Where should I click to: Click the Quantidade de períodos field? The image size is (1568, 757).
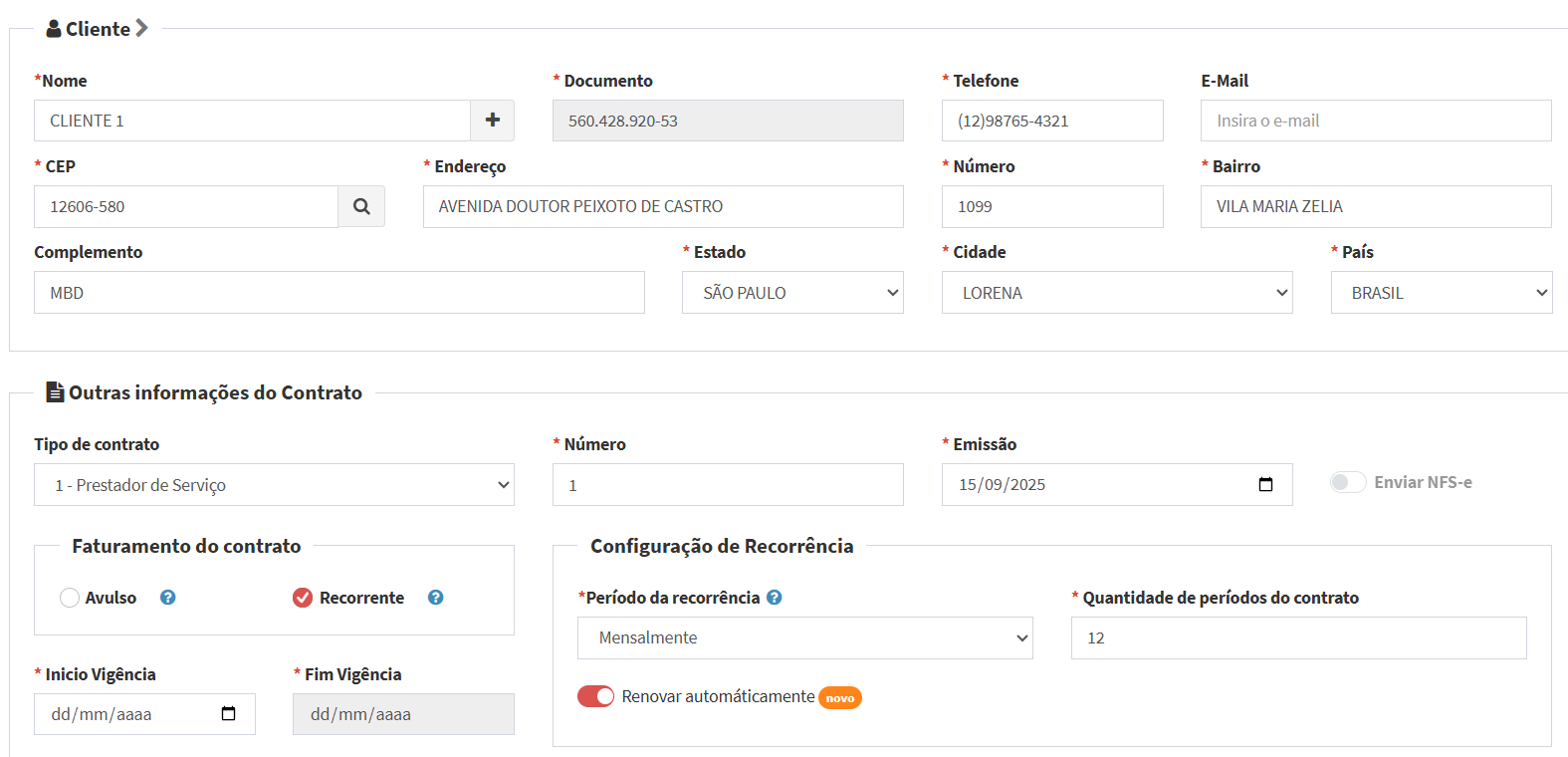tap(1297, 637)
